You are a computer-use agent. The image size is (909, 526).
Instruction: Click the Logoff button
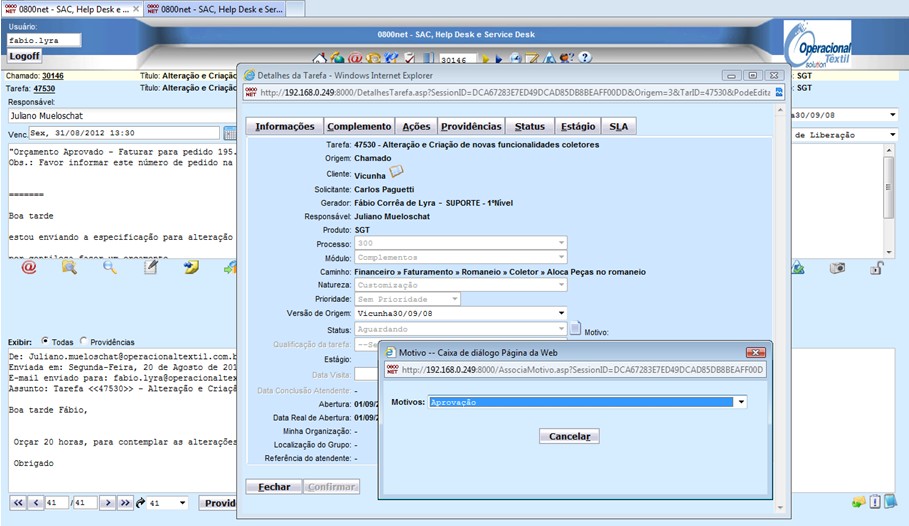pos(24,56)
